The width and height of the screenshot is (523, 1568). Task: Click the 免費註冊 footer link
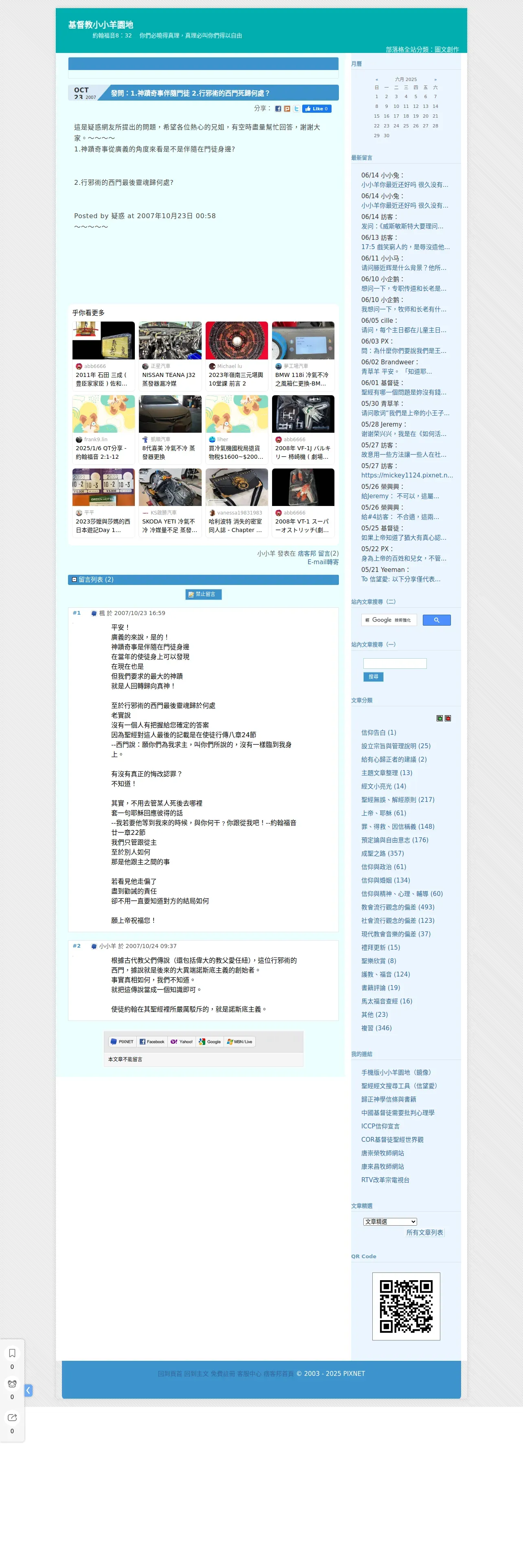click(223, 1374)
